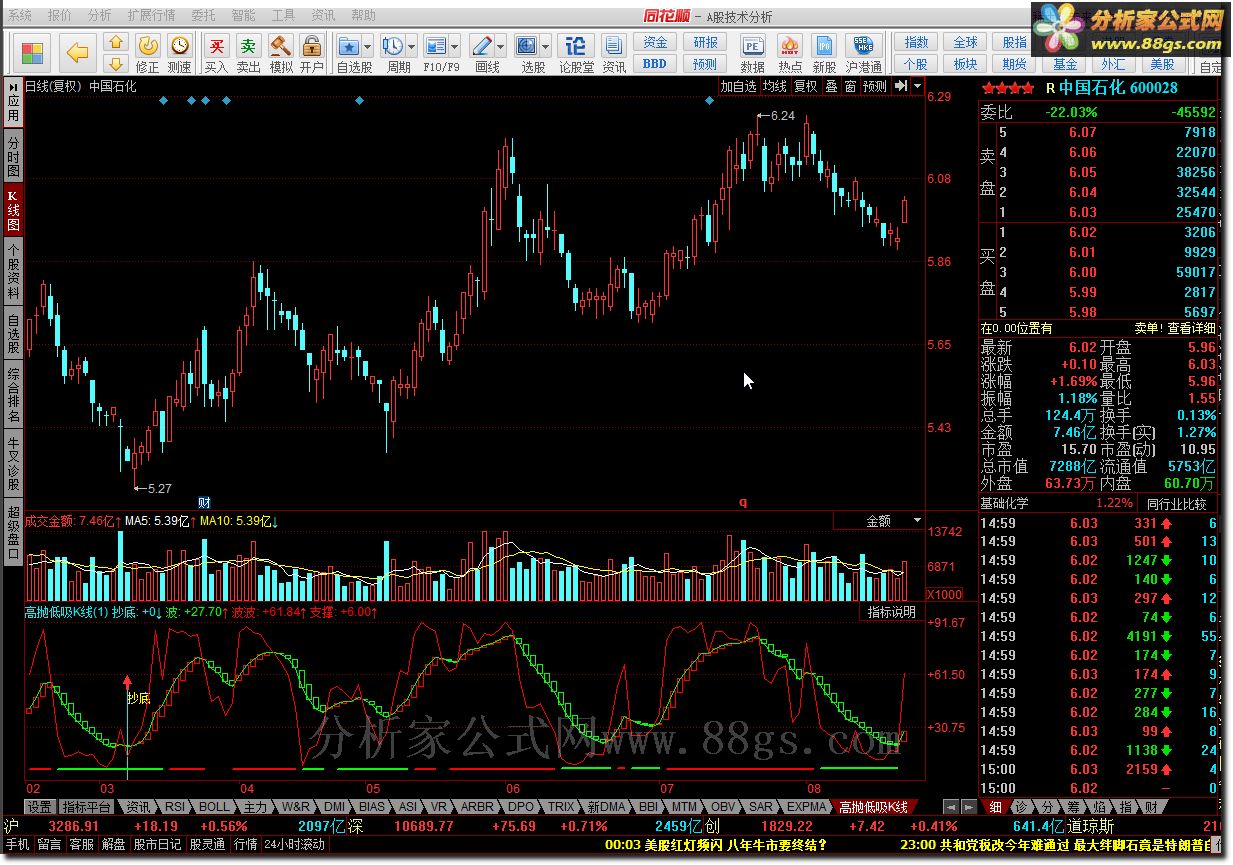Viewport: 1233px width, 865px height.
Task: Expand the 画线 drawing dropdown arrow
Action: (x=500, y=46)
